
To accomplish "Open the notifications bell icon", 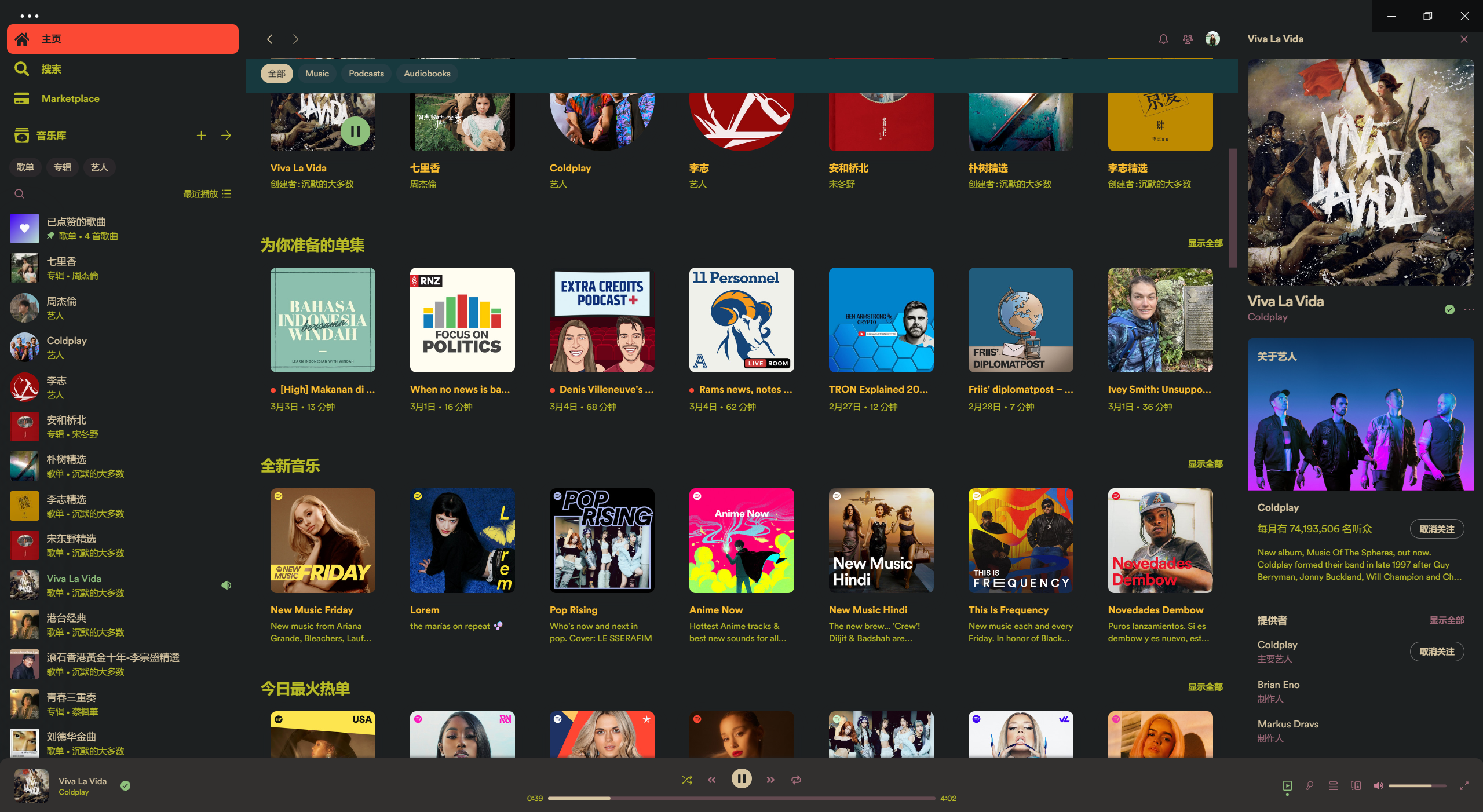I will pyautogui.click(x=1163, y=39).
